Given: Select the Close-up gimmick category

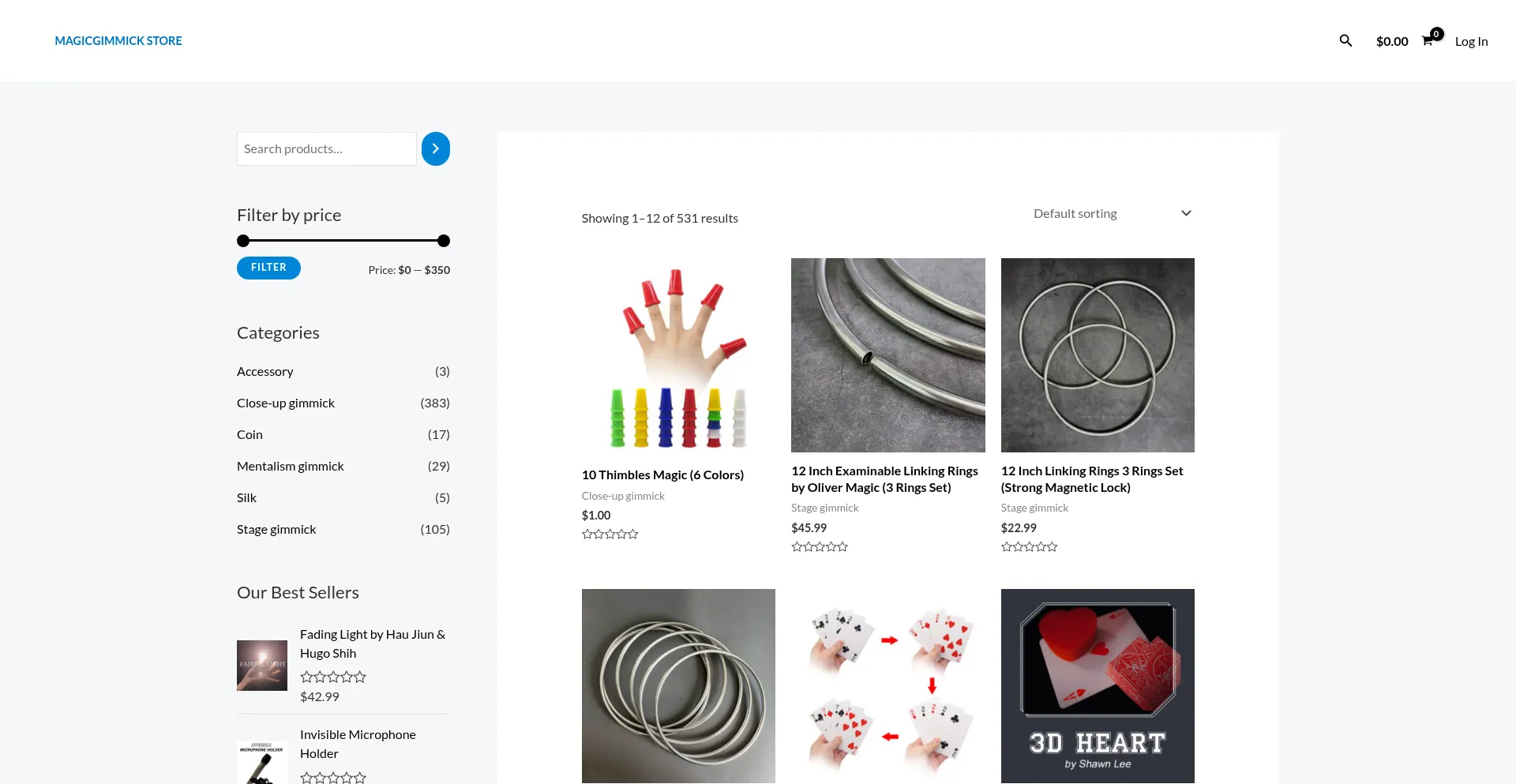Looking at the screenshot, I should [x=286, y=403].
